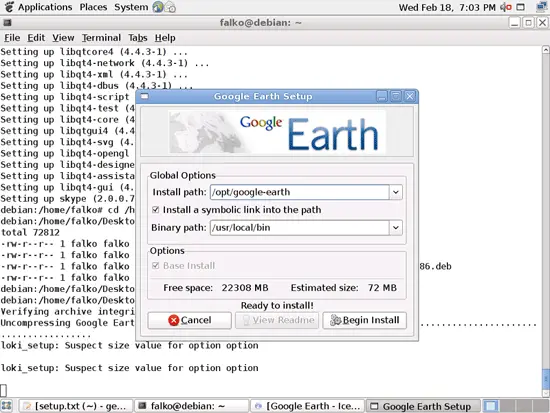The width and height of the screenshot is (550, 413).
Task: Switch to setup.txt gedit taskbar item
Action: click(76, 406)
